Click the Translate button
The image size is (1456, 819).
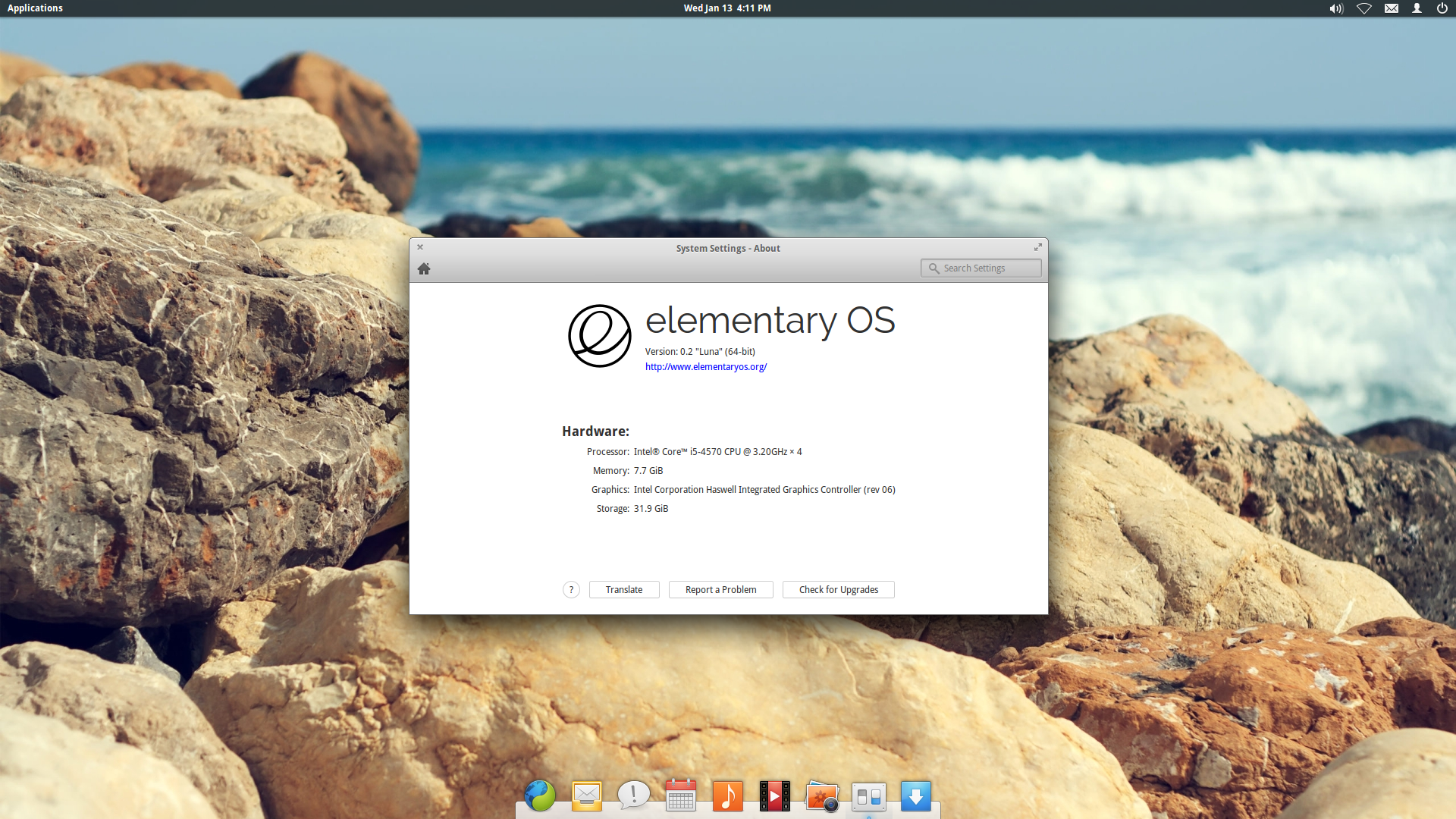click(x=624, y=590)
